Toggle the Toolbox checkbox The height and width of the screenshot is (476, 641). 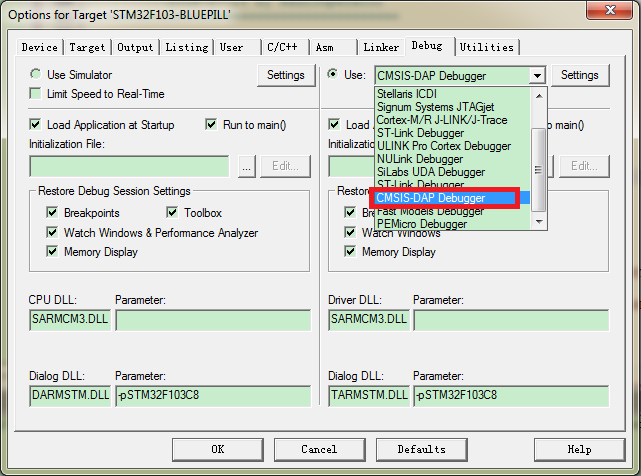[x=172, y=212]
